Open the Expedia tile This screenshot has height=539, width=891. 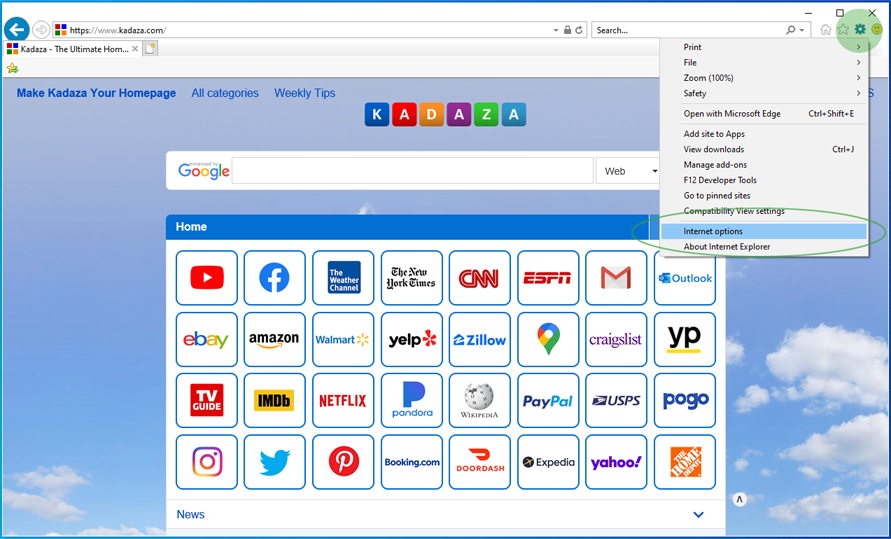pos(548,462)
